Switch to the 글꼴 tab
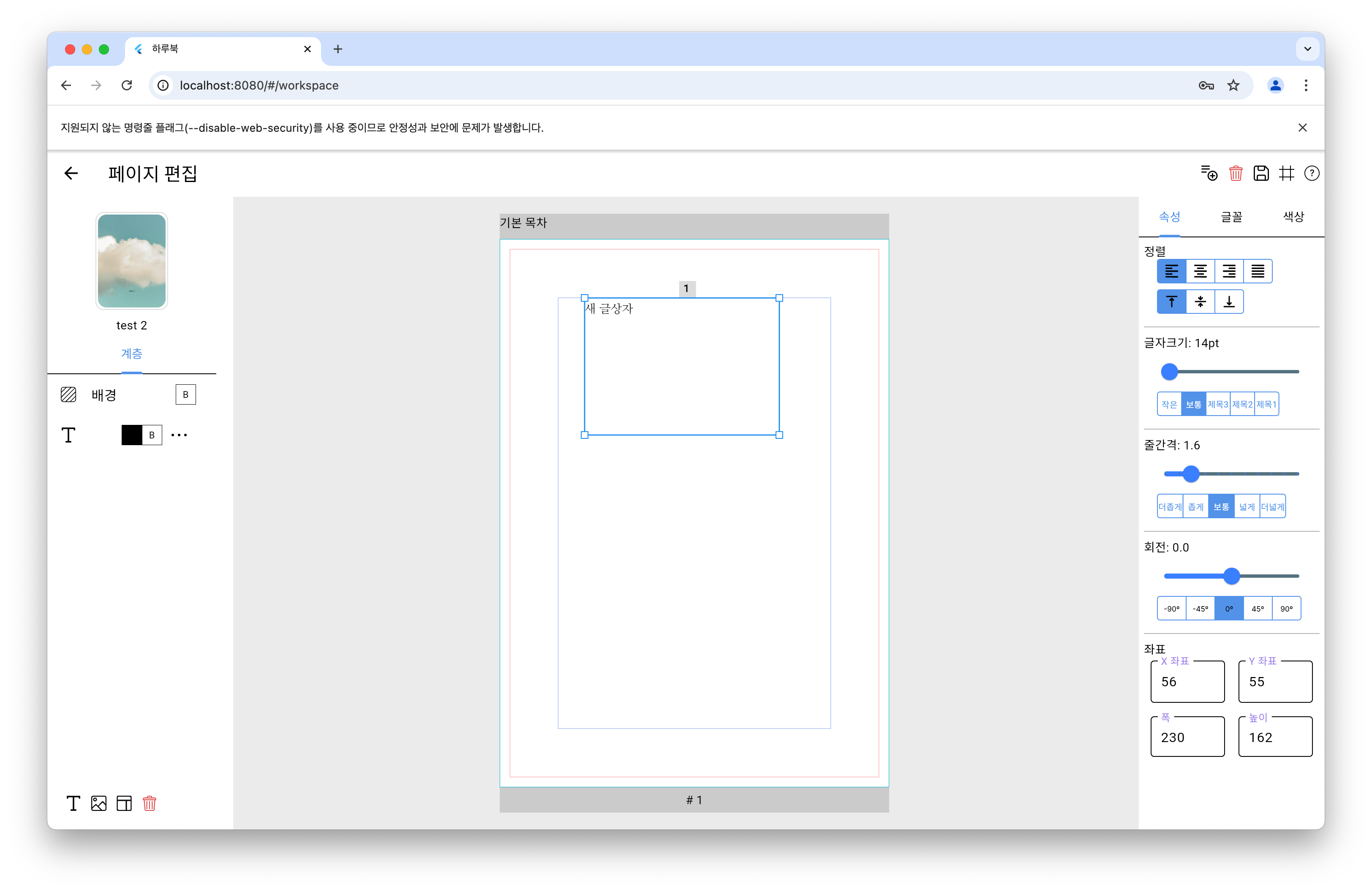 click(1231, 217)
